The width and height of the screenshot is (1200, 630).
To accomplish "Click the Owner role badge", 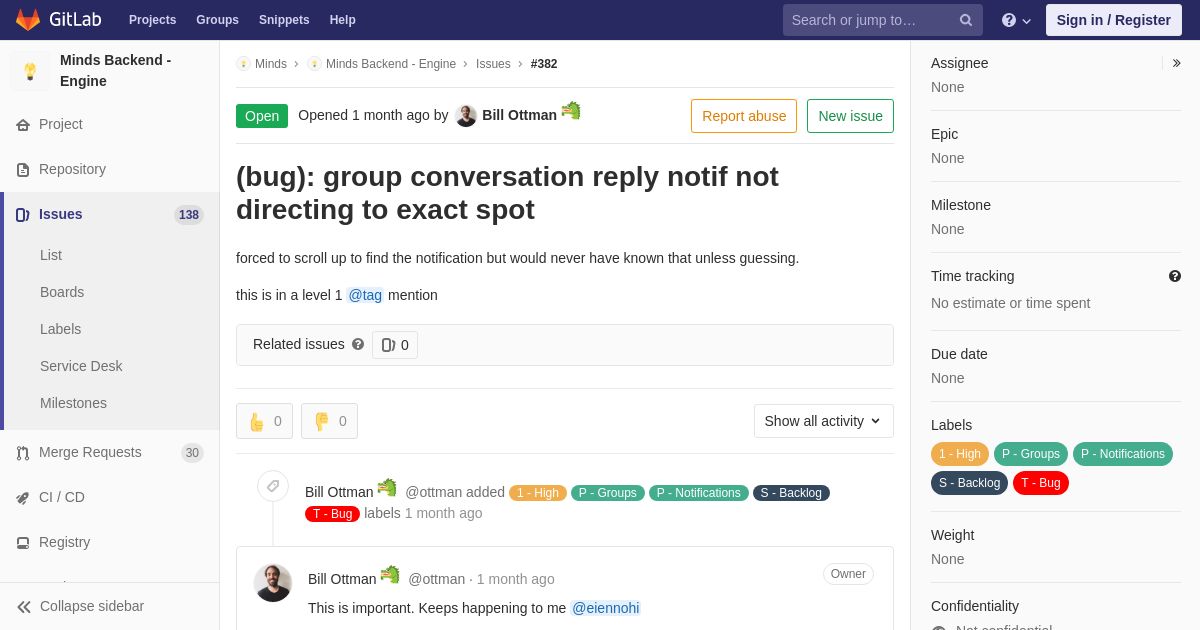I will coord(848,574).
